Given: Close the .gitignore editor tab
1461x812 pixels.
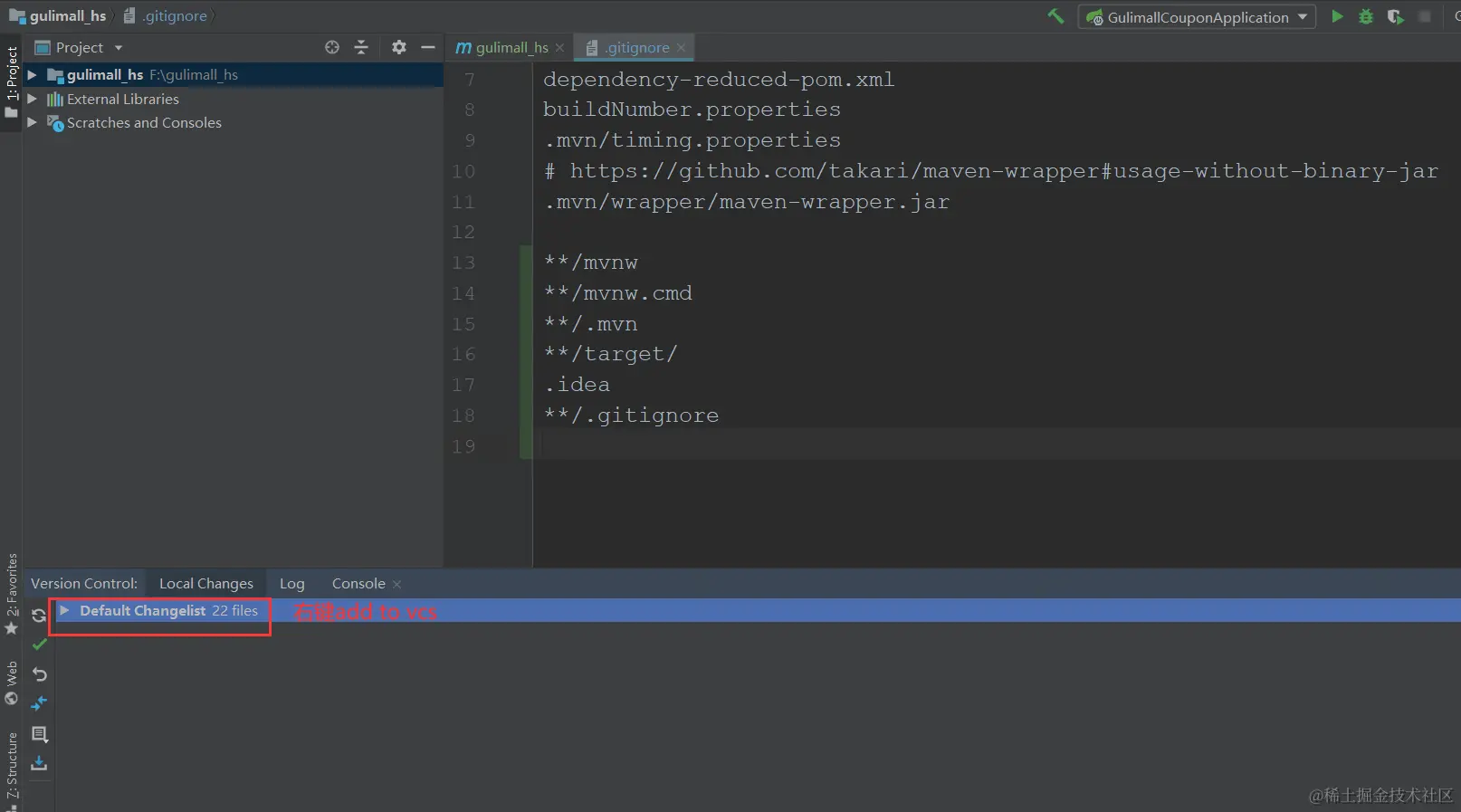Looking at the screenshot, I should coord(681,48).
